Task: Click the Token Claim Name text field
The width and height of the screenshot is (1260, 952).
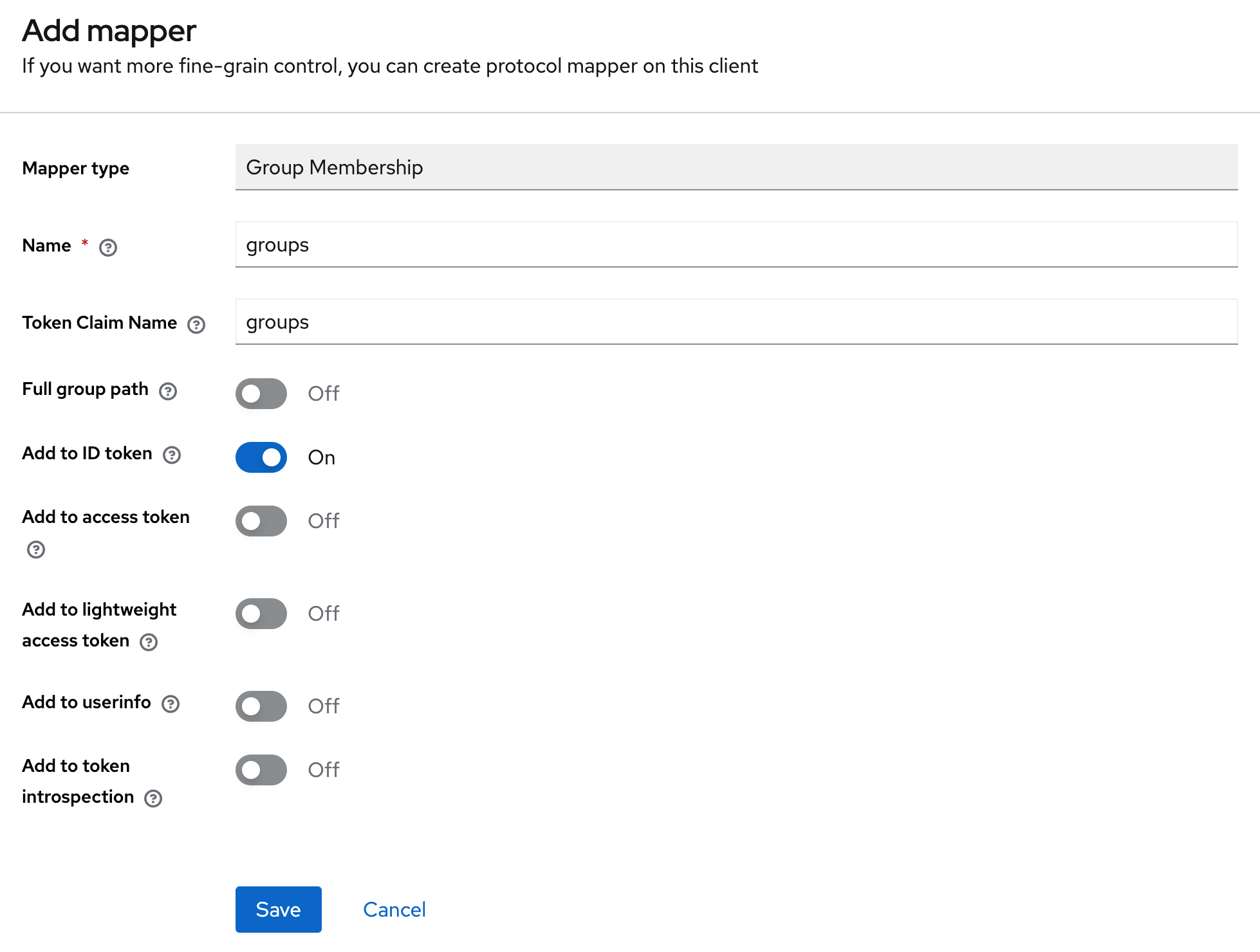Action: point(736,322)
